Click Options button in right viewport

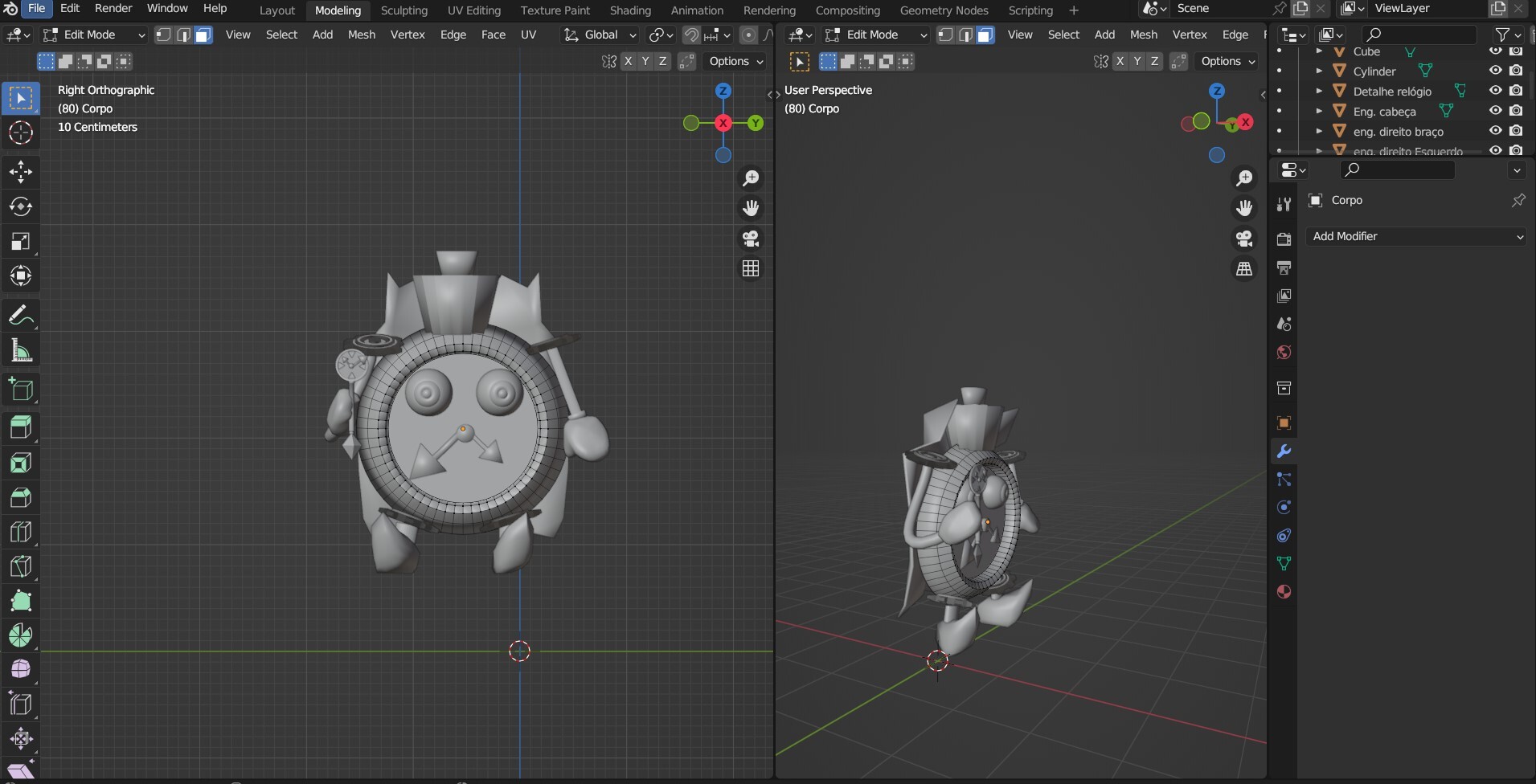pos(1227,61)
